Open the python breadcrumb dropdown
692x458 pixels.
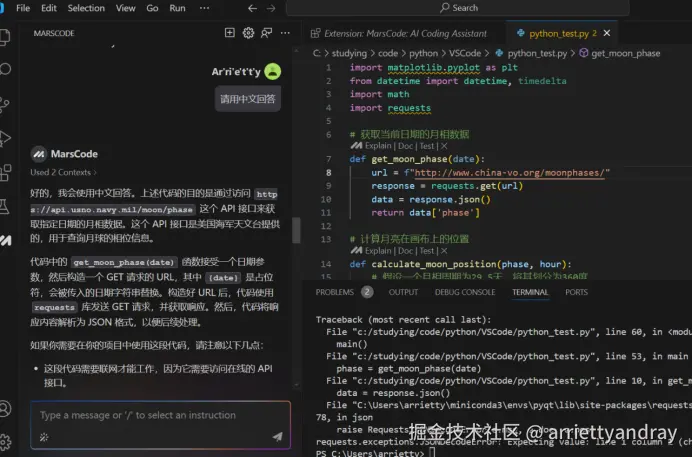(x=424, y=53)
